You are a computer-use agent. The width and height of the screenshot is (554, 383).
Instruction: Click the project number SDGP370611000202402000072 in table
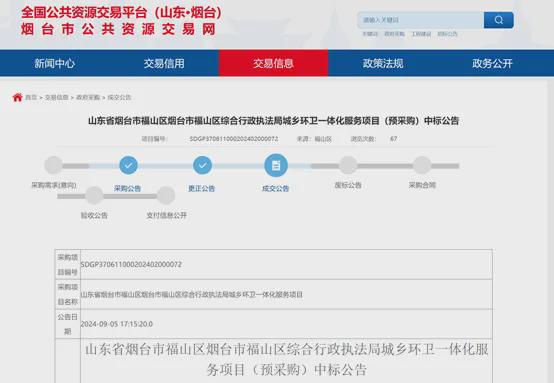click(x=131, y=264)
